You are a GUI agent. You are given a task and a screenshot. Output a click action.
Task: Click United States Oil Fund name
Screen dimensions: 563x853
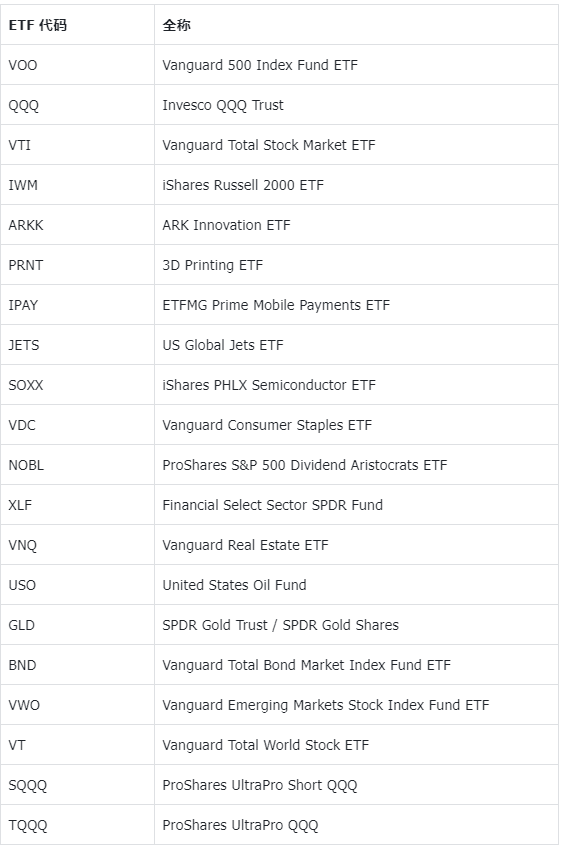point(234,585)
